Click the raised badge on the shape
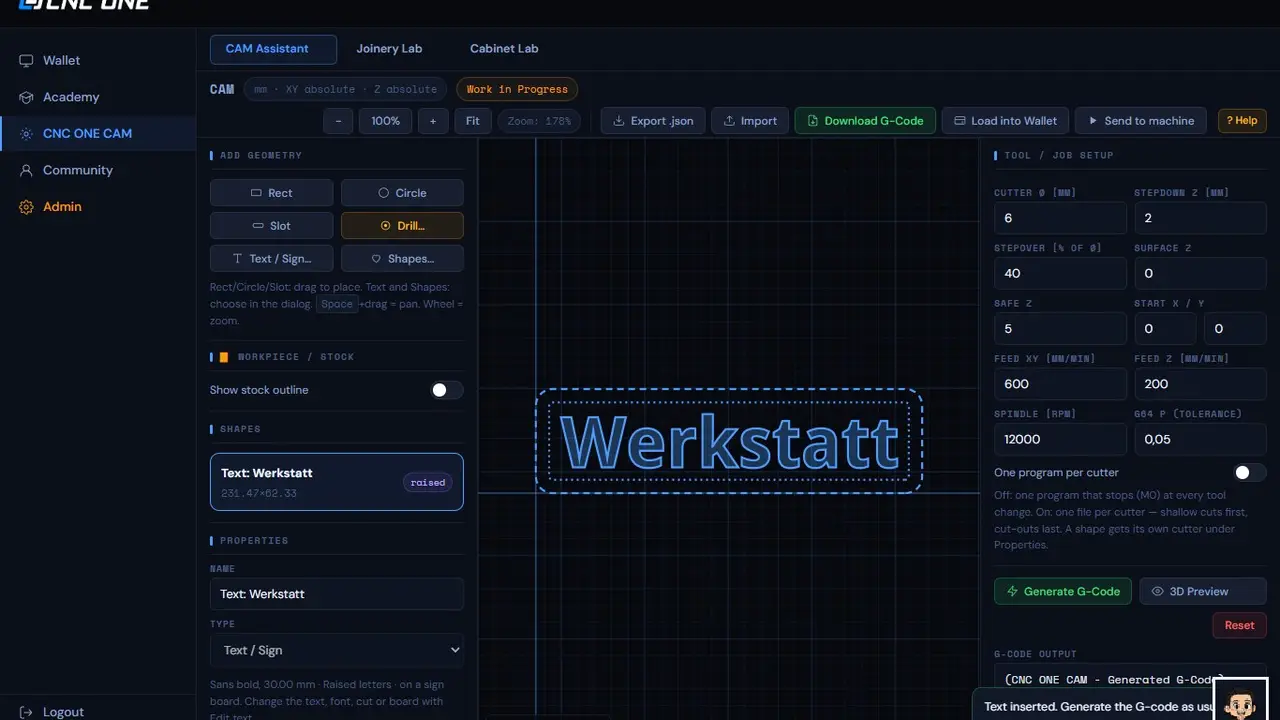1280x720 pixels. pyautogui.click(x=428, y=482)
